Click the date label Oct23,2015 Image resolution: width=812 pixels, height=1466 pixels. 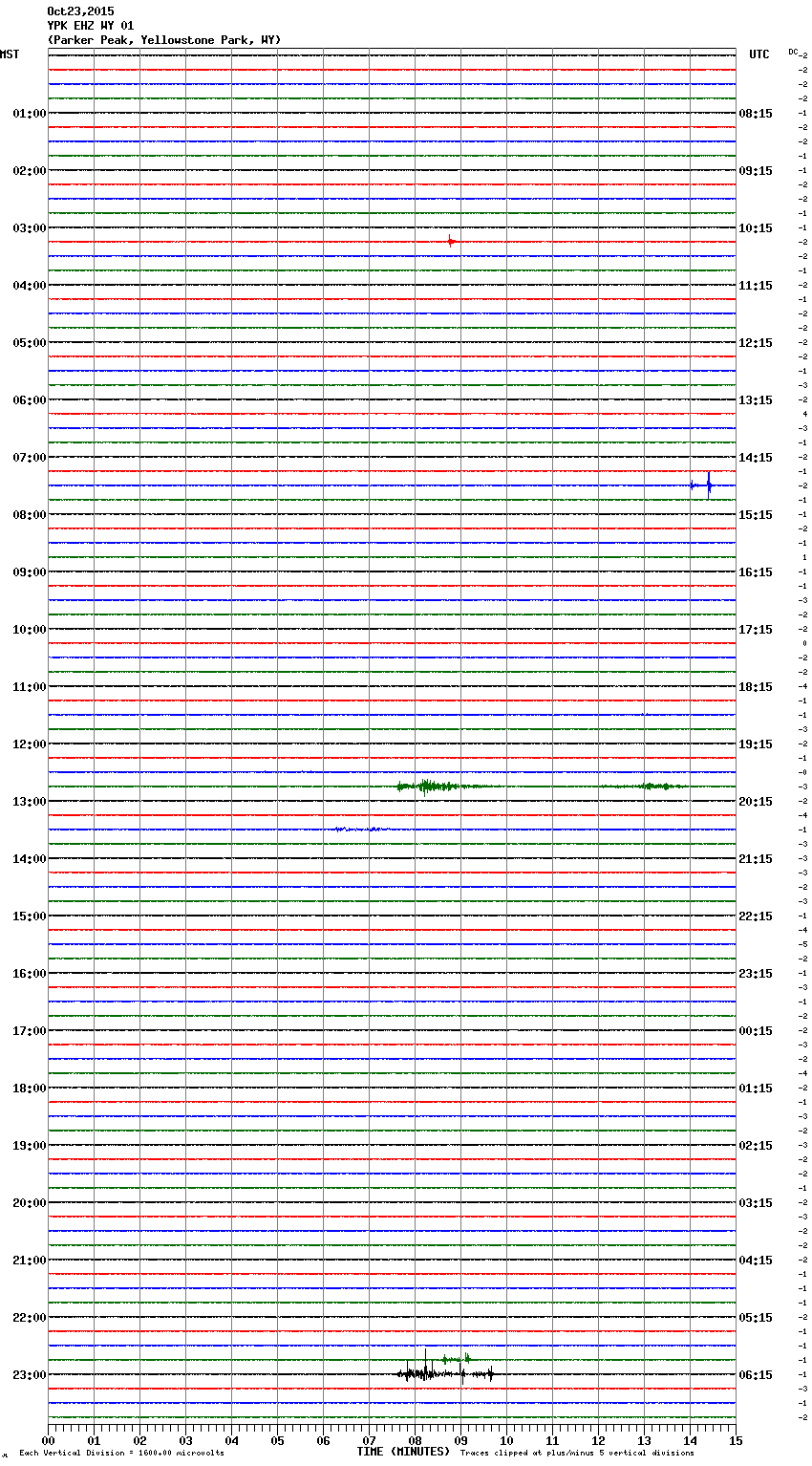point(80,11)
